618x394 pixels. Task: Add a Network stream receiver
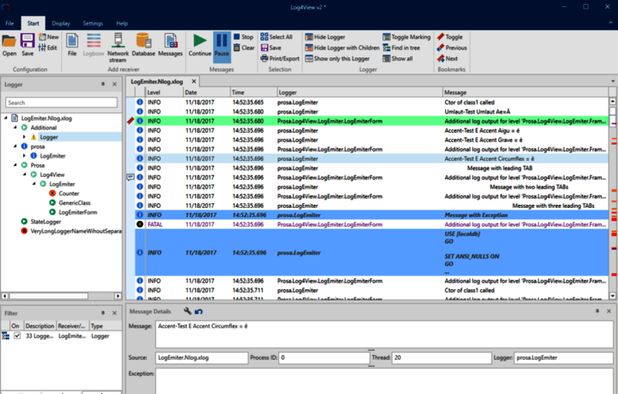click(x=117, y=48)
